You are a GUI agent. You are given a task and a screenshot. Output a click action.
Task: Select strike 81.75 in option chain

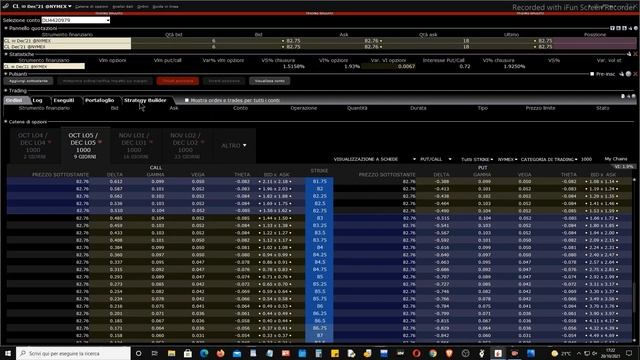[x=319, y=181]
